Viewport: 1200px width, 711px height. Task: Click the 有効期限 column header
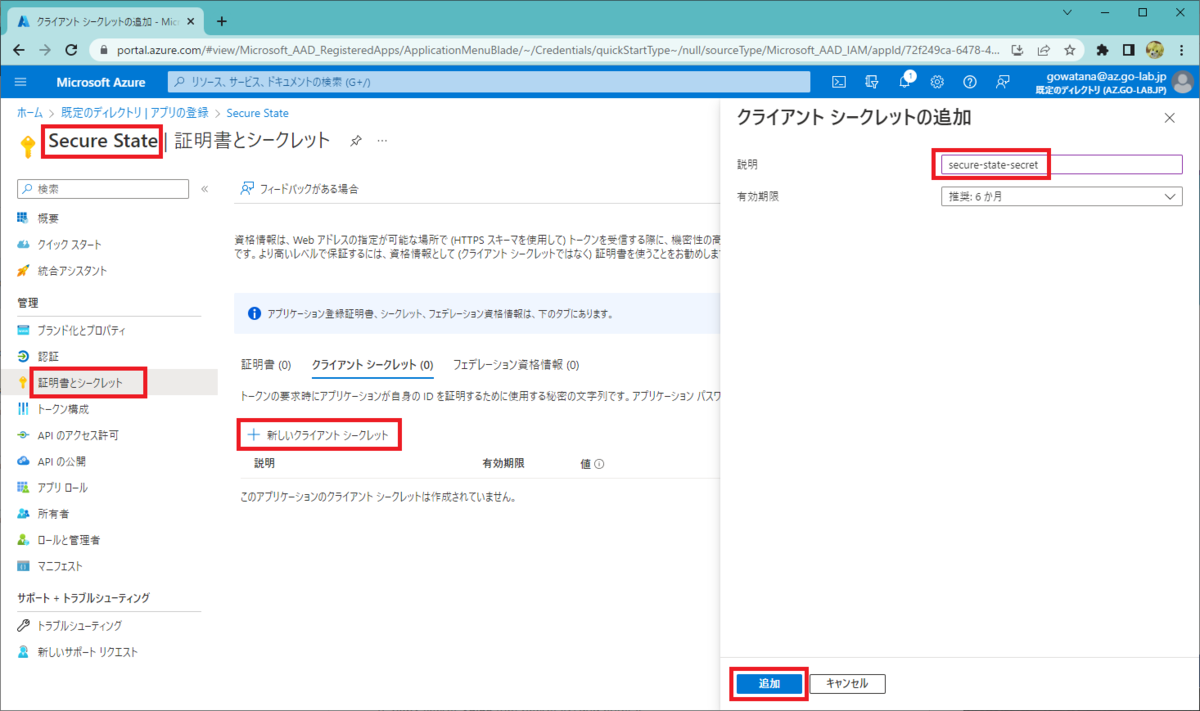503,464
